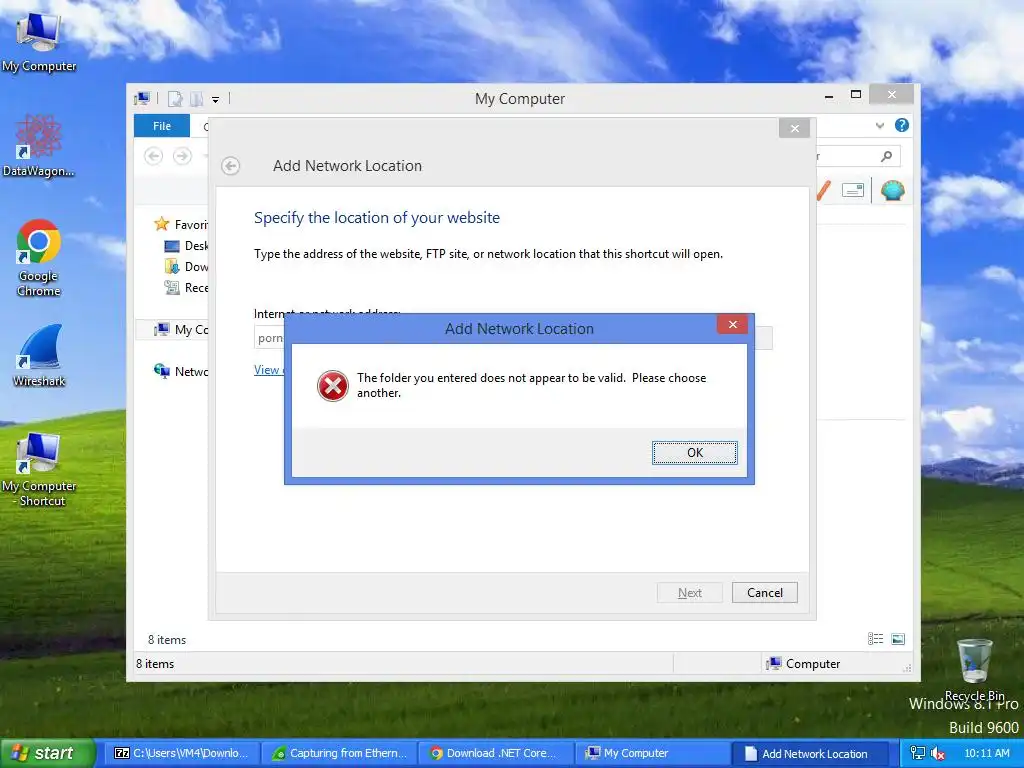Click the search magnifier icon in Explorer

pos(886,156)
